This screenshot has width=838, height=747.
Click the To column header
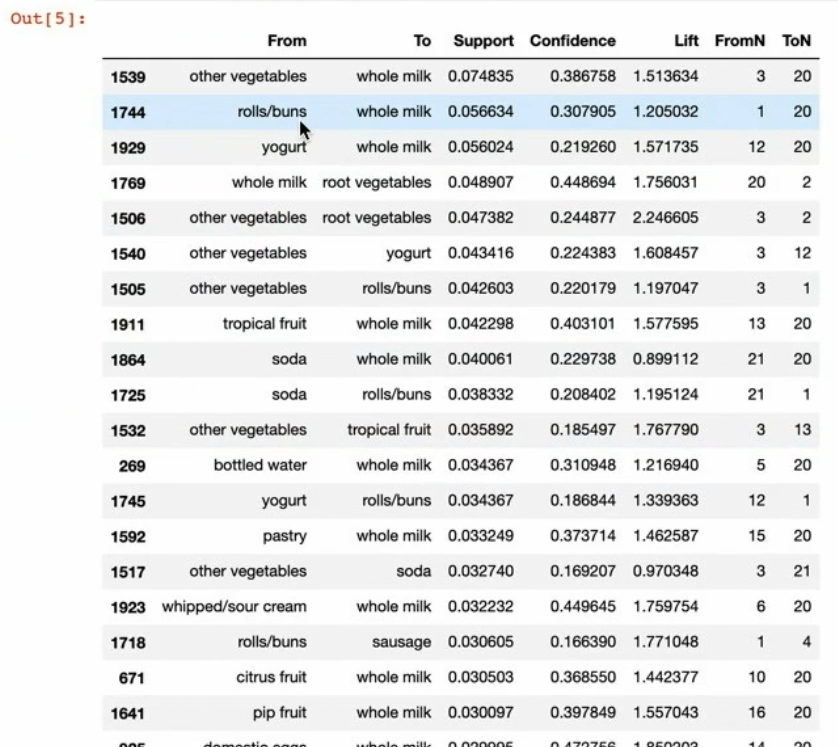pos(422,41)
